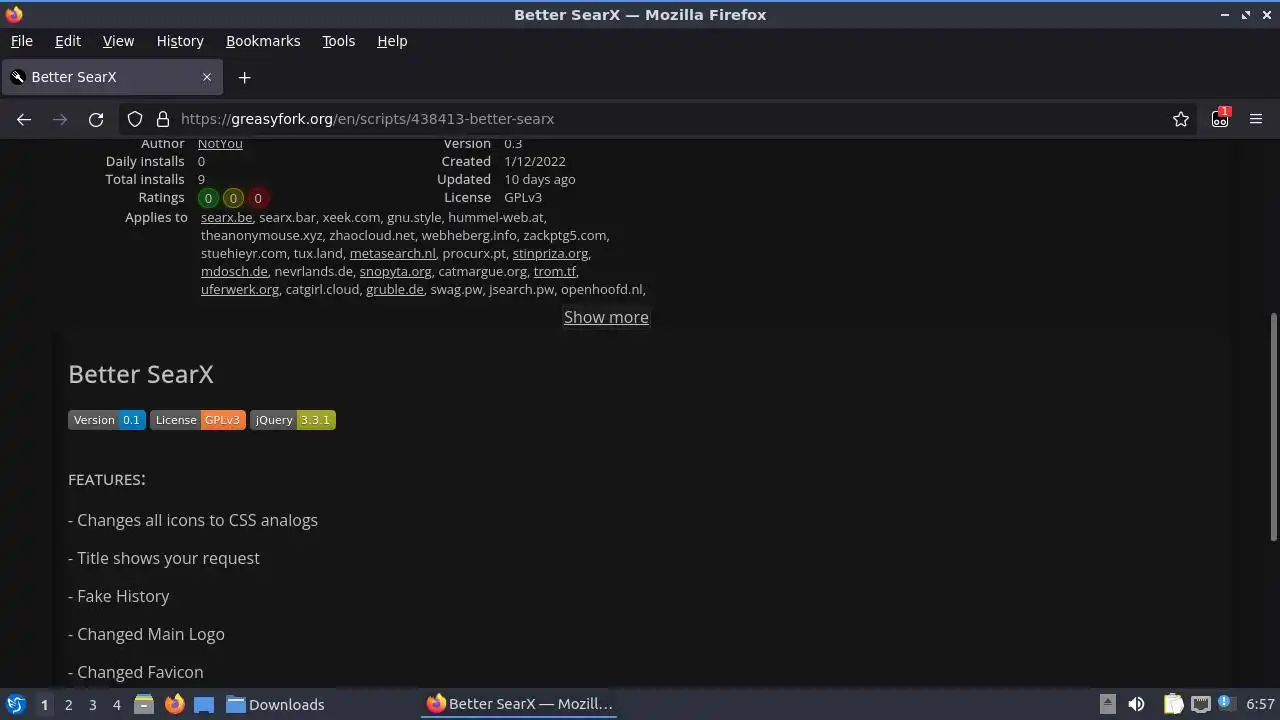Open the Help menu
Viewport: 1280px width, 720px height.
pyautogui.click(x=392, y=41)
